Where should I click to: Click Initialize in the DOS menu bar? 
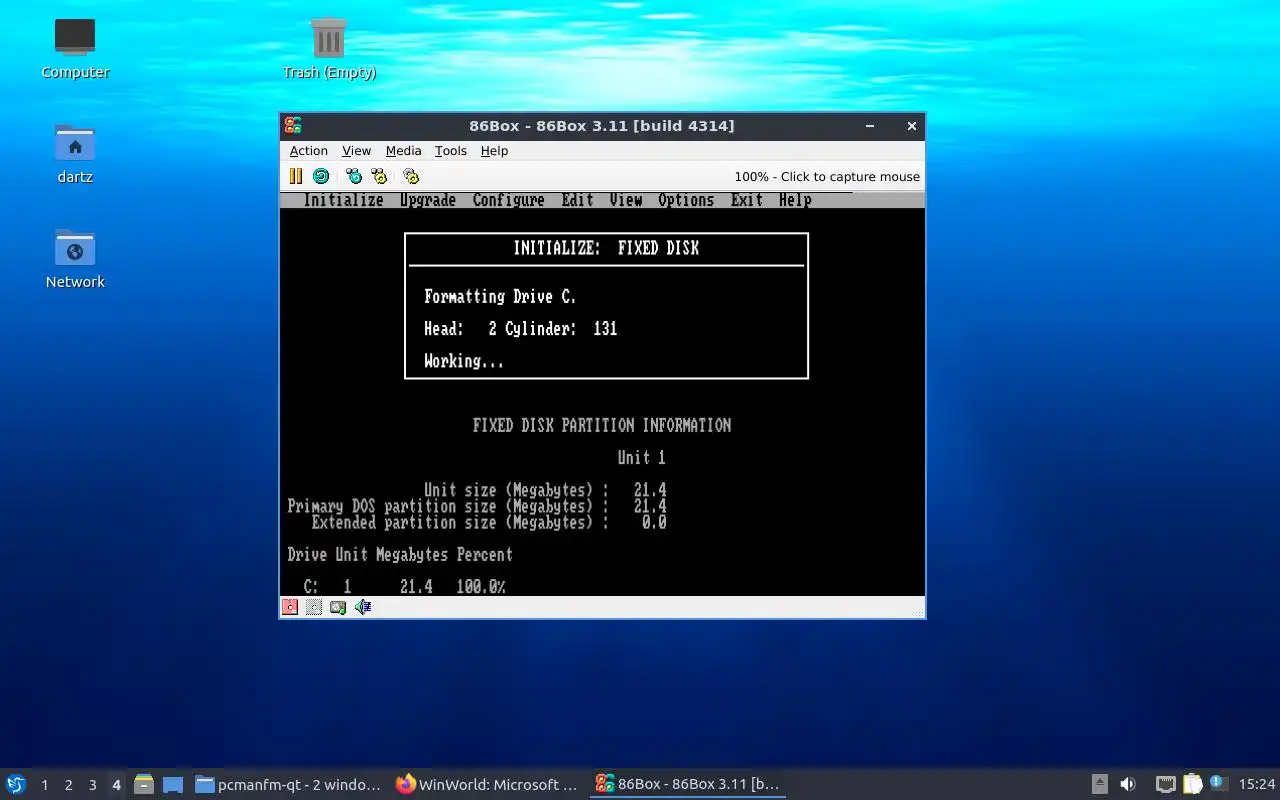[343, 200]
